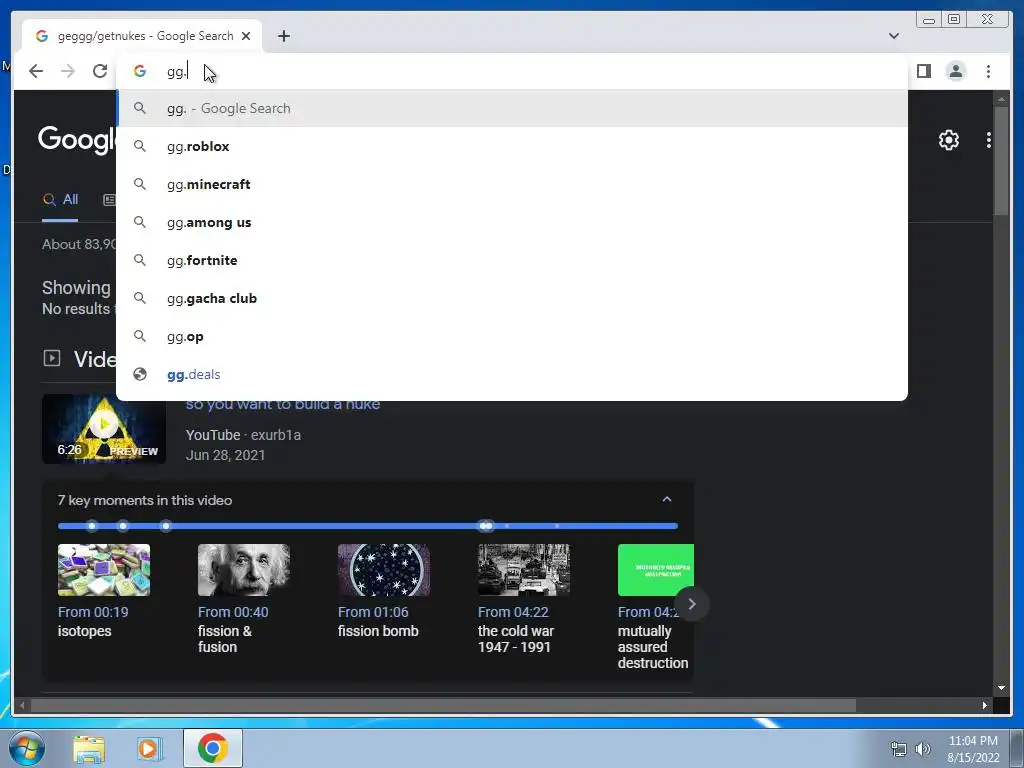Open the 'mutually assured destruction' green thumbnail
Image resolution: width=1024 pixels, height=768 pixels.
(x=656, y=570)
